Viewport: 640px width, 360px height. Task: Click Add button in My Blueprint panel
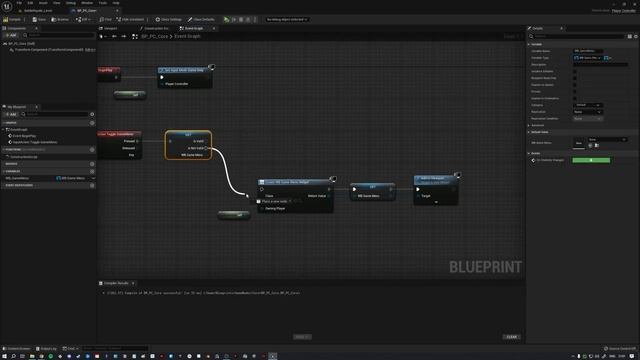(11, 114)
